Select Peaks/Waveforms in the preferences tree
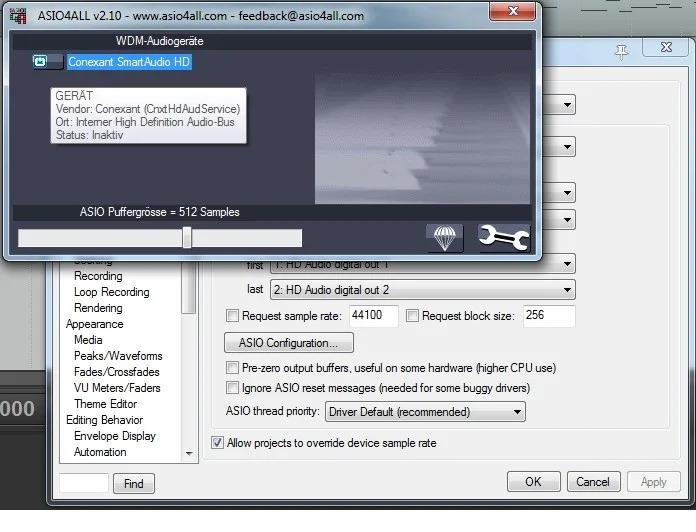 click(118, 356)
